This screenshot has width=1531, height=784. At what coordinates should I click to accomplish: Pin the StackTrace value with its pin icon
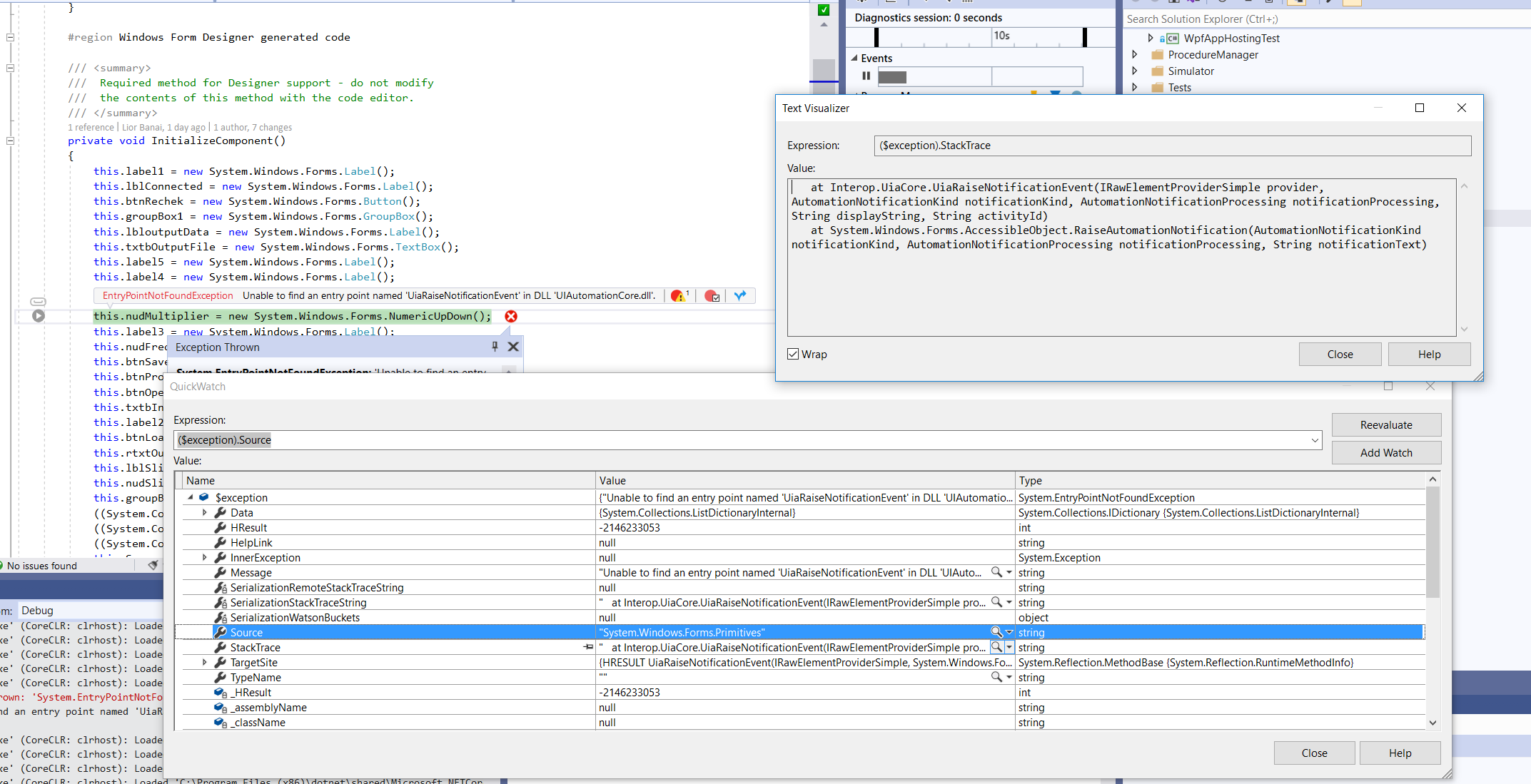[x=588, y=647]
